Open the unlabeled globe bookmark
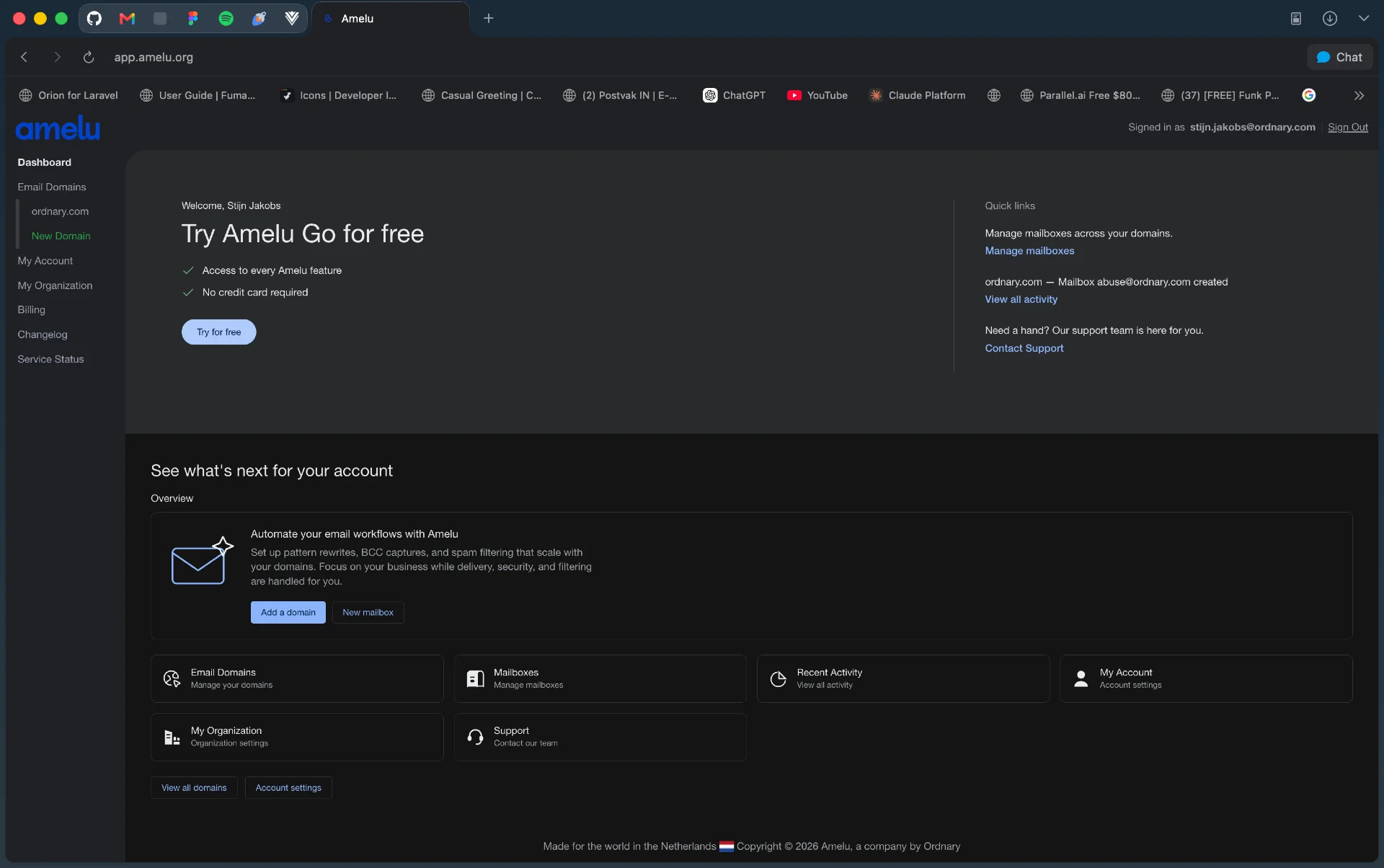 click(993, 95)
